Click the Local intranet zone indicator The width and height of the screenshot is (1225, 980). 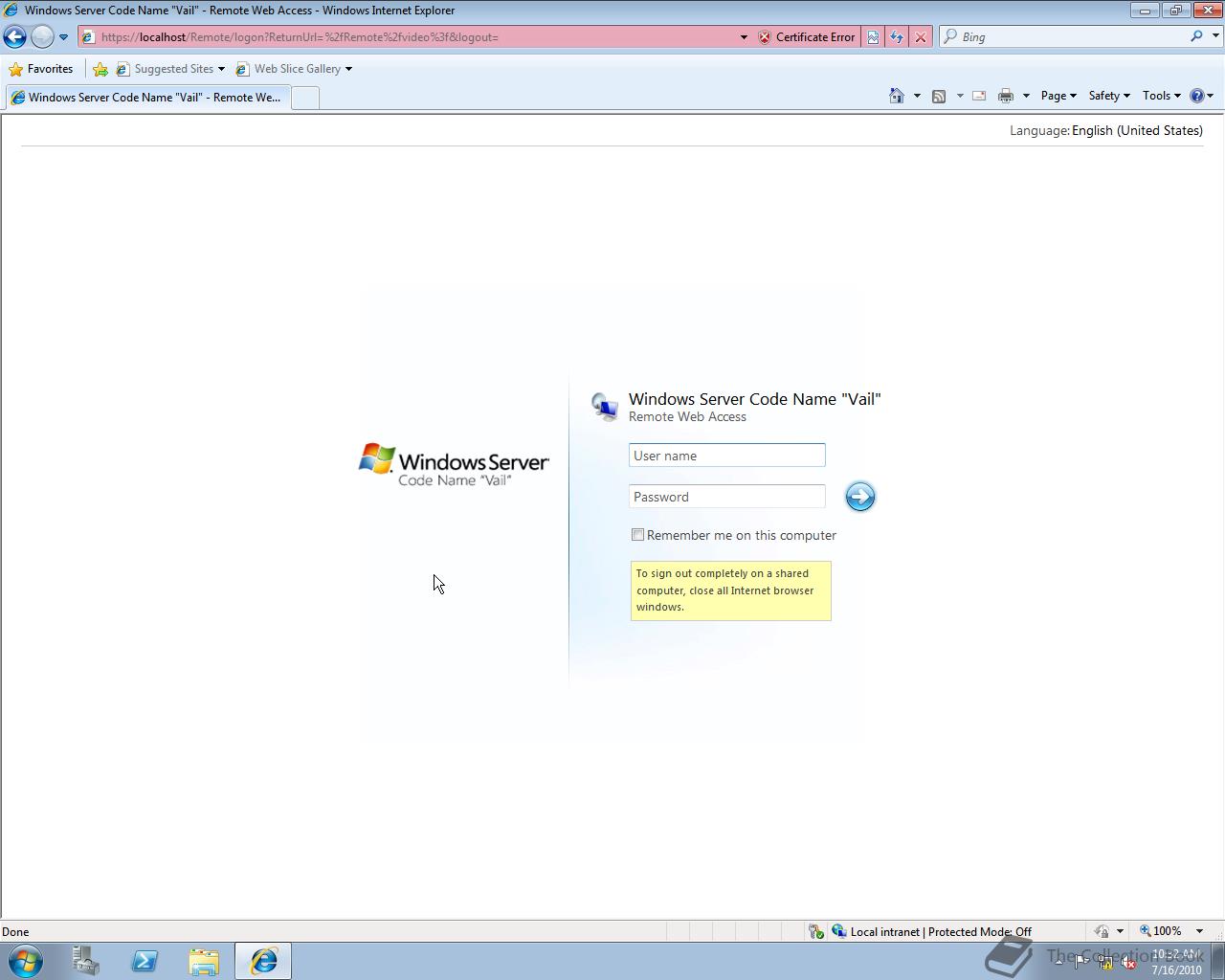pos(931,931)
